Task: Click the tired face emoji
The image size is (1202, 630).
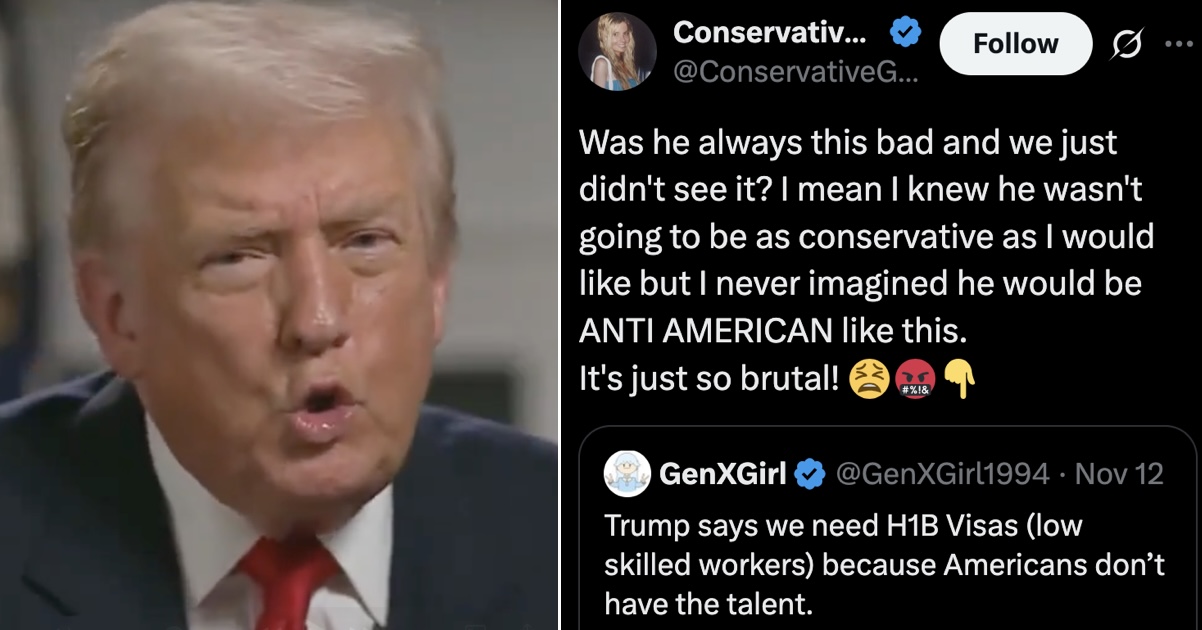Action: (868, 379)
